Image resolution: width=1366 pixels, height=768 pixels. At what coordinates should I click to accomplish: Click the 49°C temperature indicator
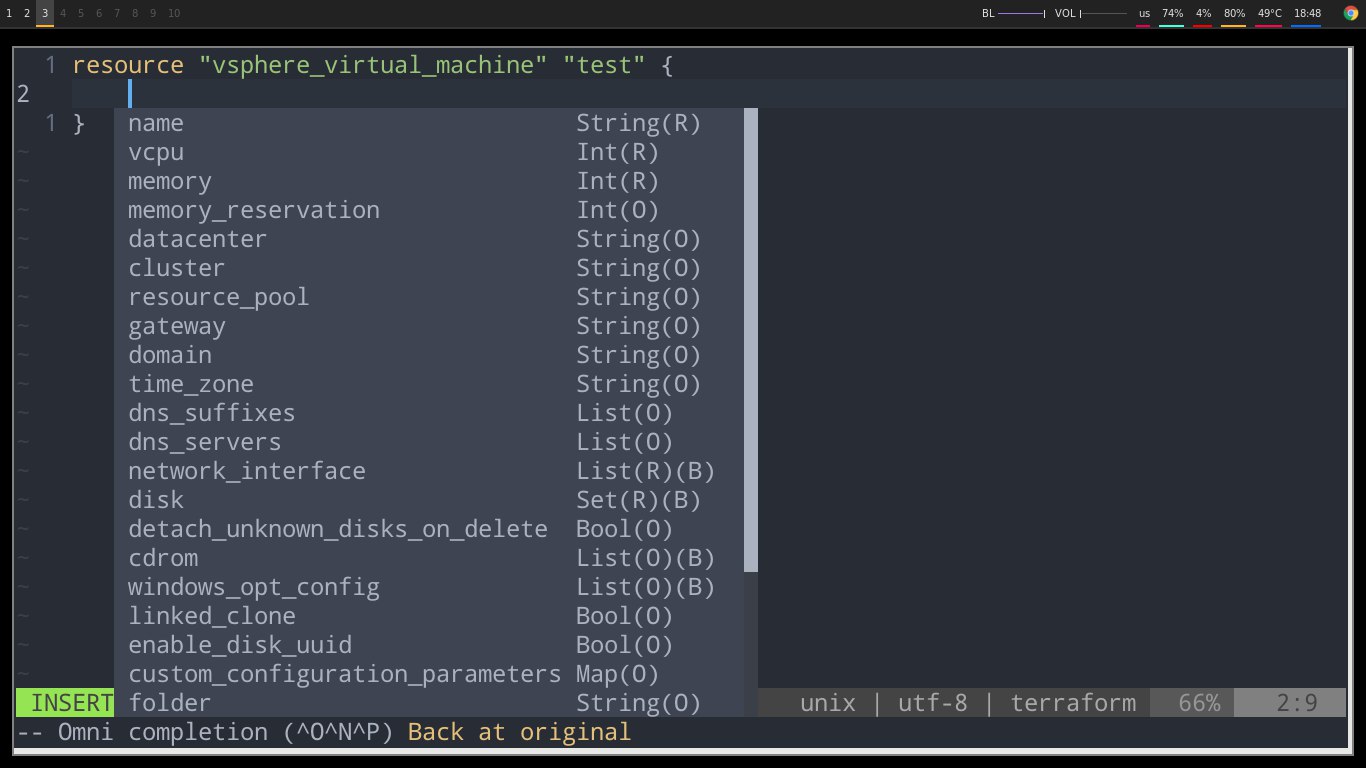1269,13
